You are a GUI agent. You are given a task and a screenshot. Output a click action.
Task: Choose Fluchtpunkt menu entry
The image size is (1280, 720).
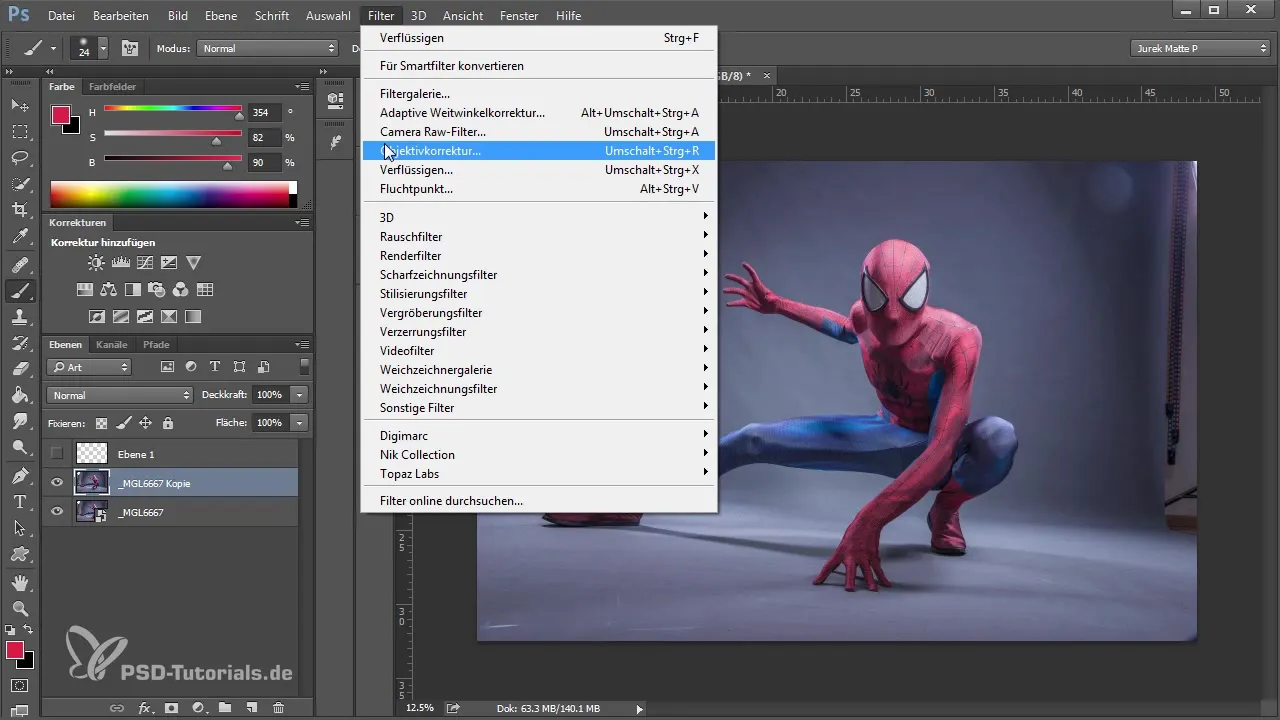pos(538,189)
